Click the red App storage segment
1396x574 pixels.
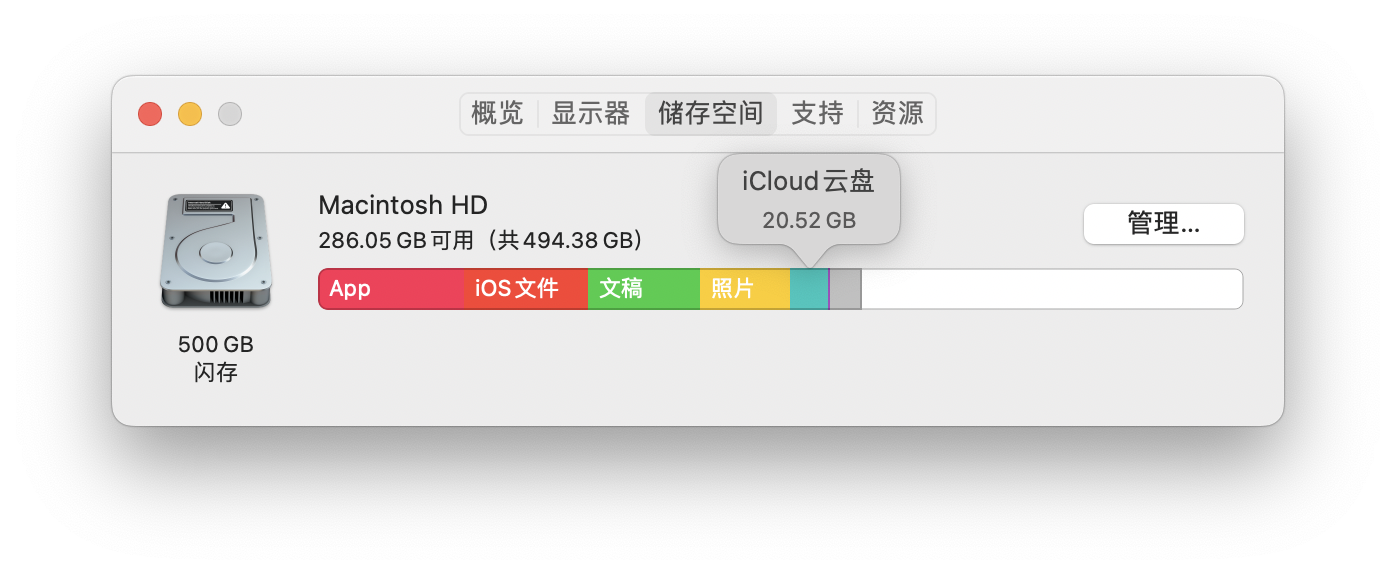point(392,289)
